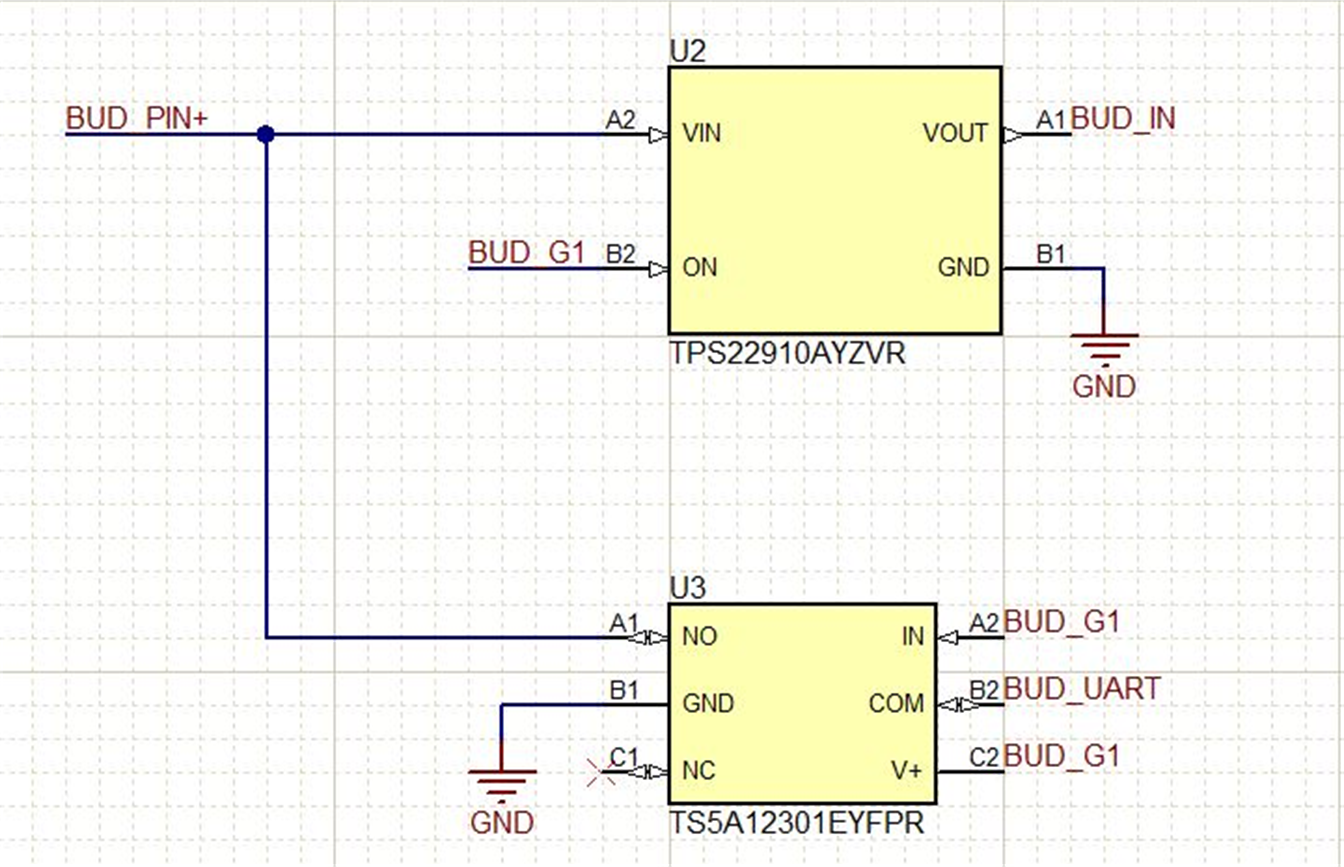Click the junction dot on the BUD_PIN+ wire

click(265, 134)
